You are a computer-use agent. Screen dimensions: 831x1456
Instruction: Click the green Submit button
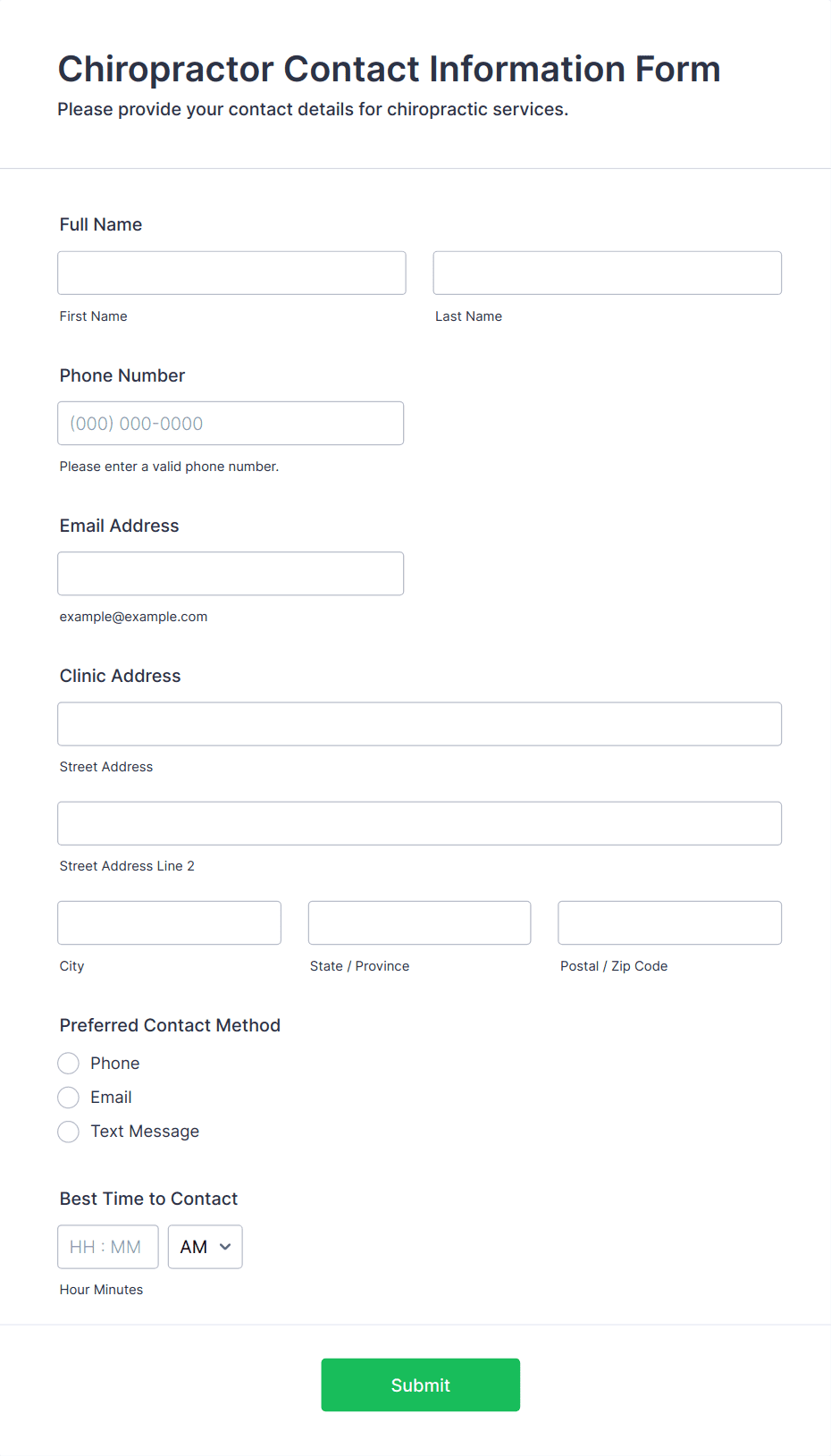420,1384
